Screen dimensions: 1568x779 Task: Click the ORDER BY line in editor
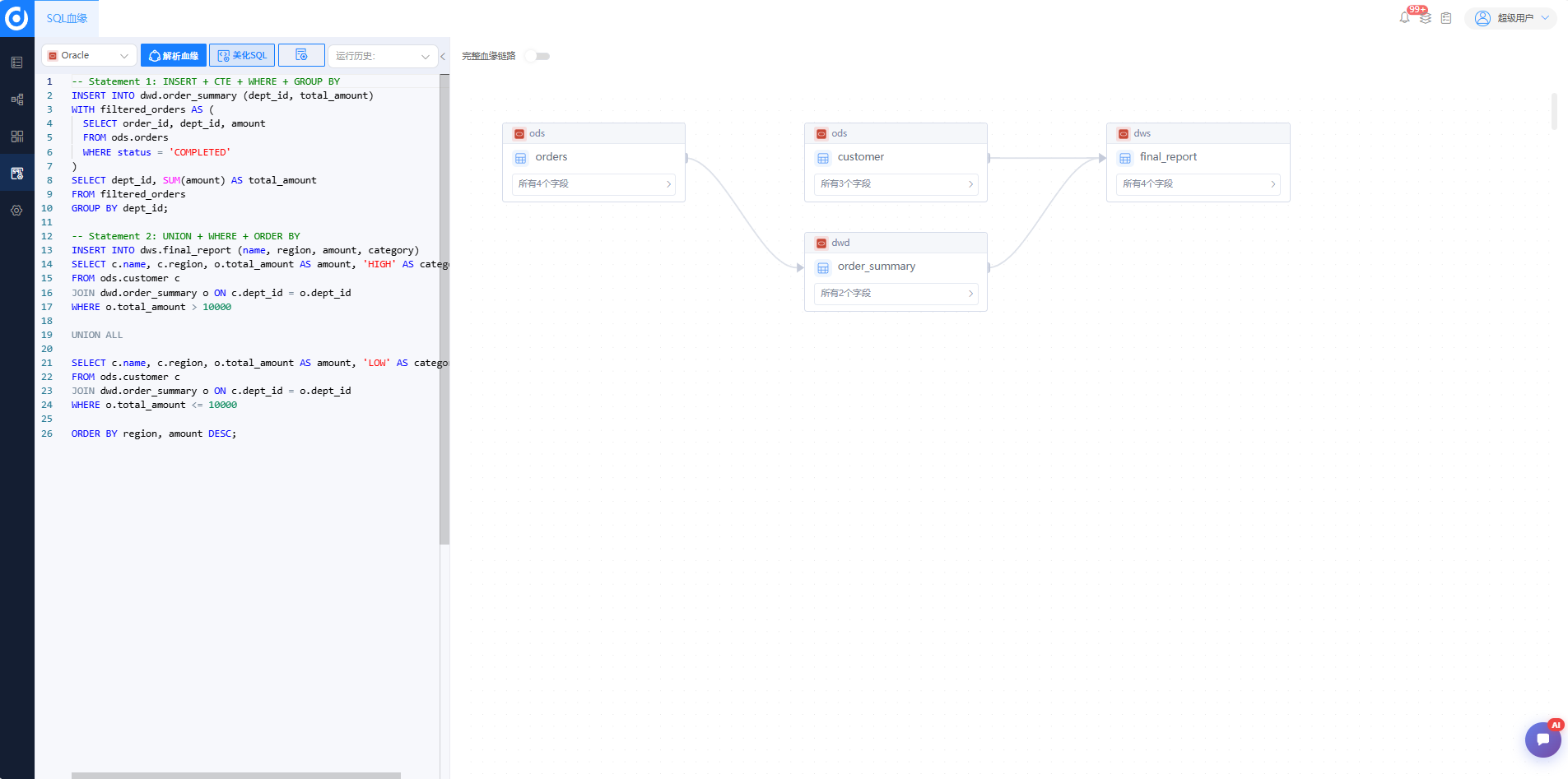point(154,434)
